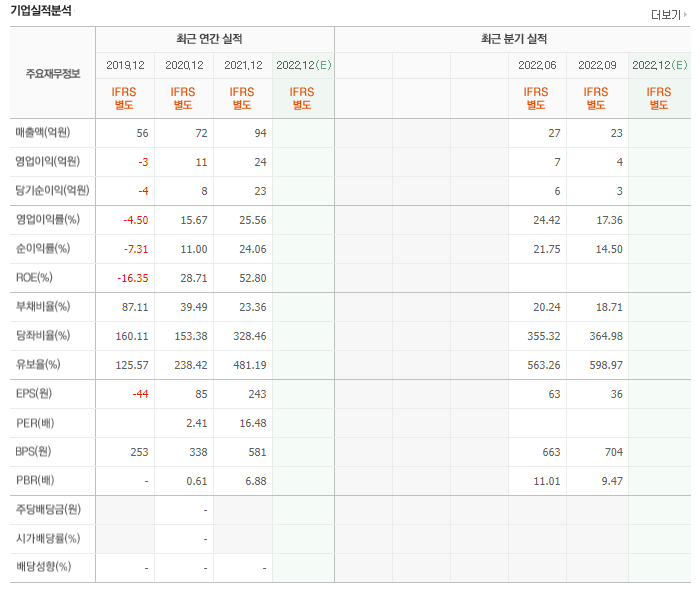Viewport: 700px width, 593px height.
Task: Click the PBR value 11.01
Action: coord(547,481)
